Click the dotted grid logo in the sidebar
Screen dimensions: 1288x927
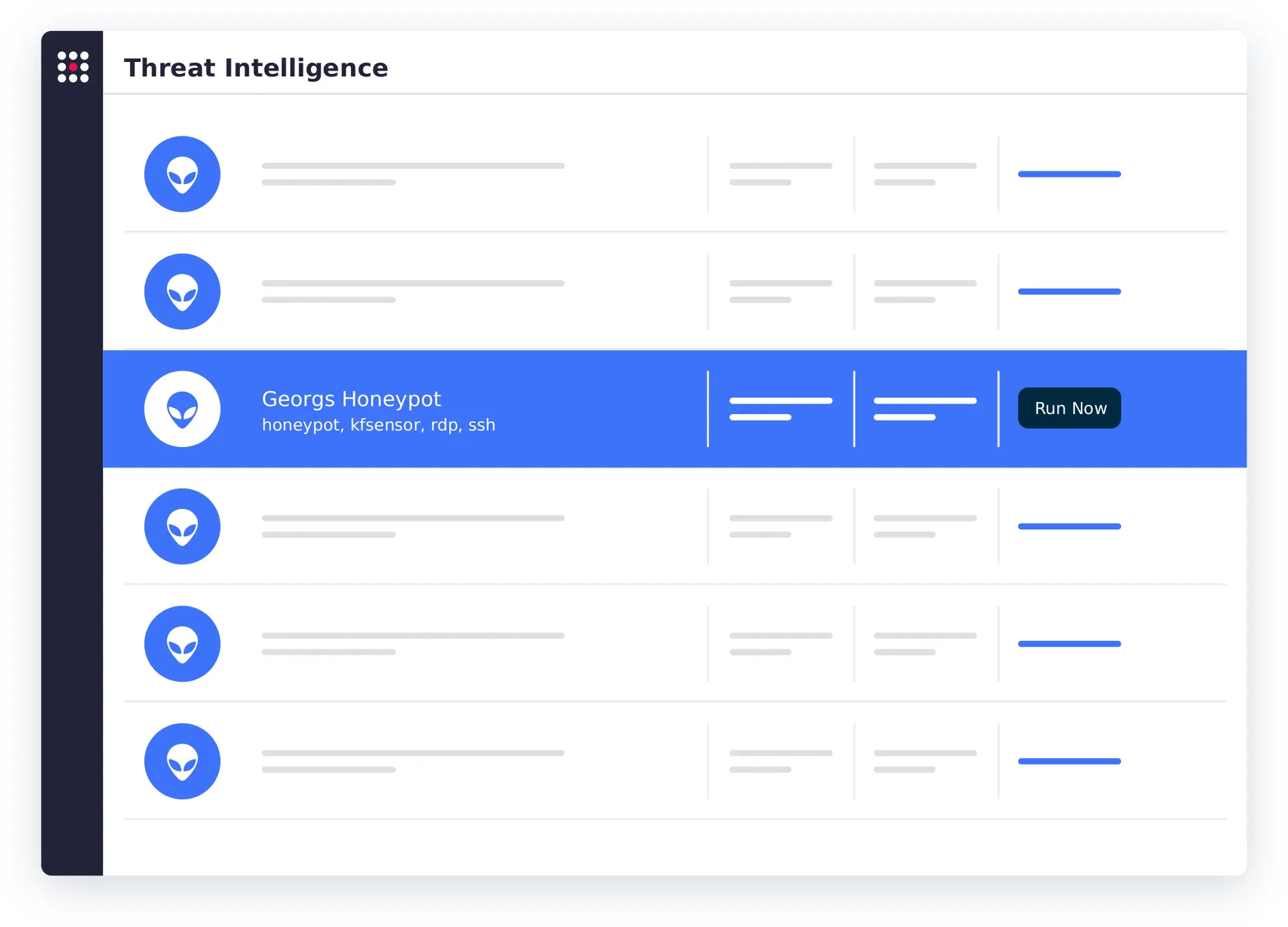(73, 67)
